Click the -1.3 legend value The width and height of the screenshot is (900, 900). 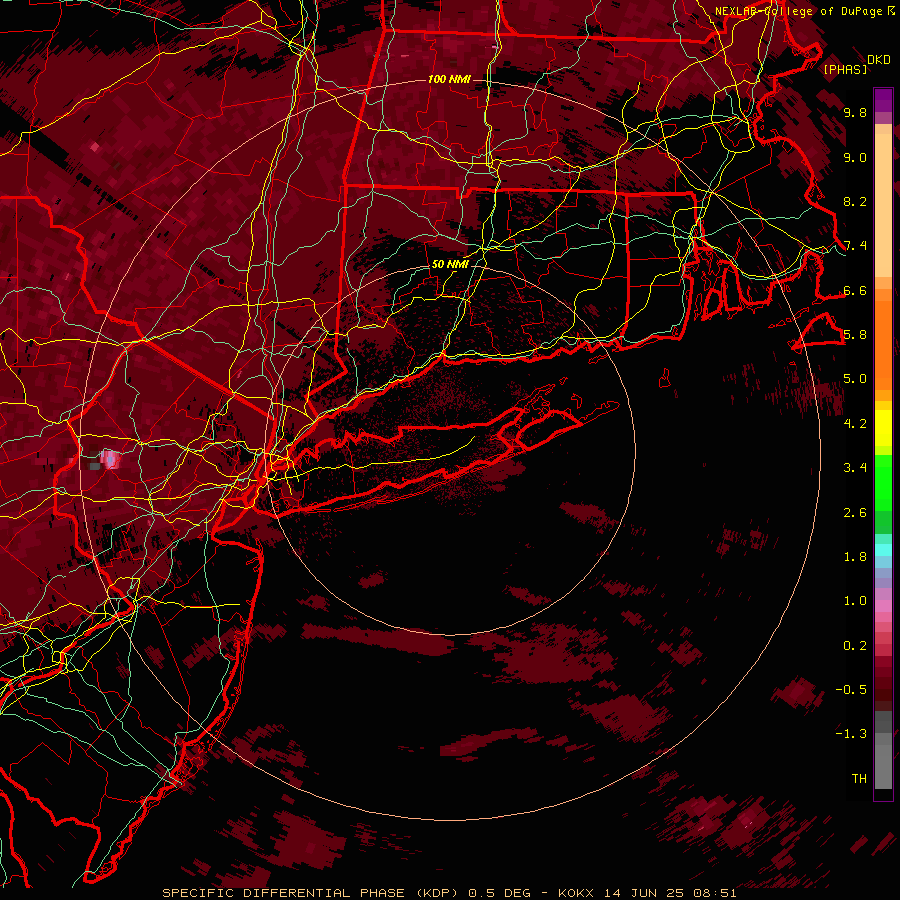(851, 734)
